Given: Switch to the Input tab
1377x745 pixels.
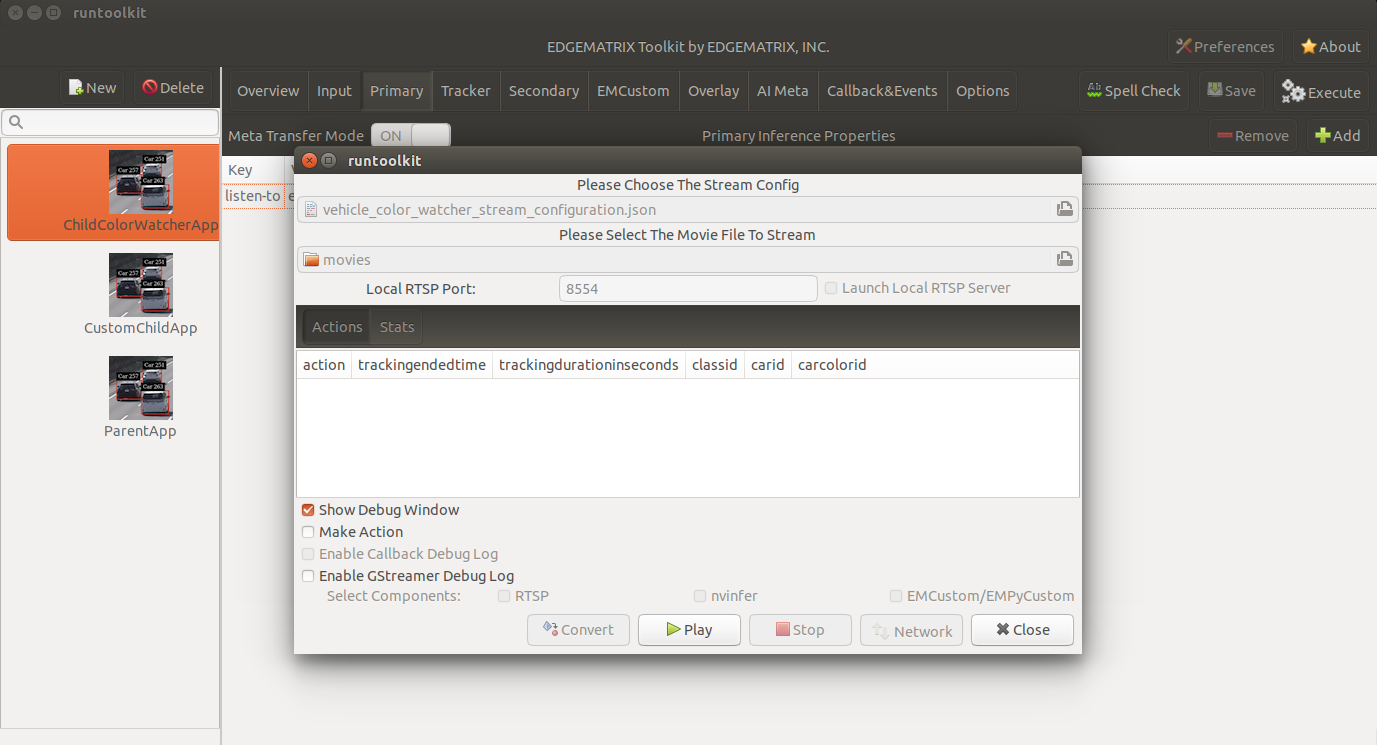Looking at the screenshot, I should tap(334, 91).
